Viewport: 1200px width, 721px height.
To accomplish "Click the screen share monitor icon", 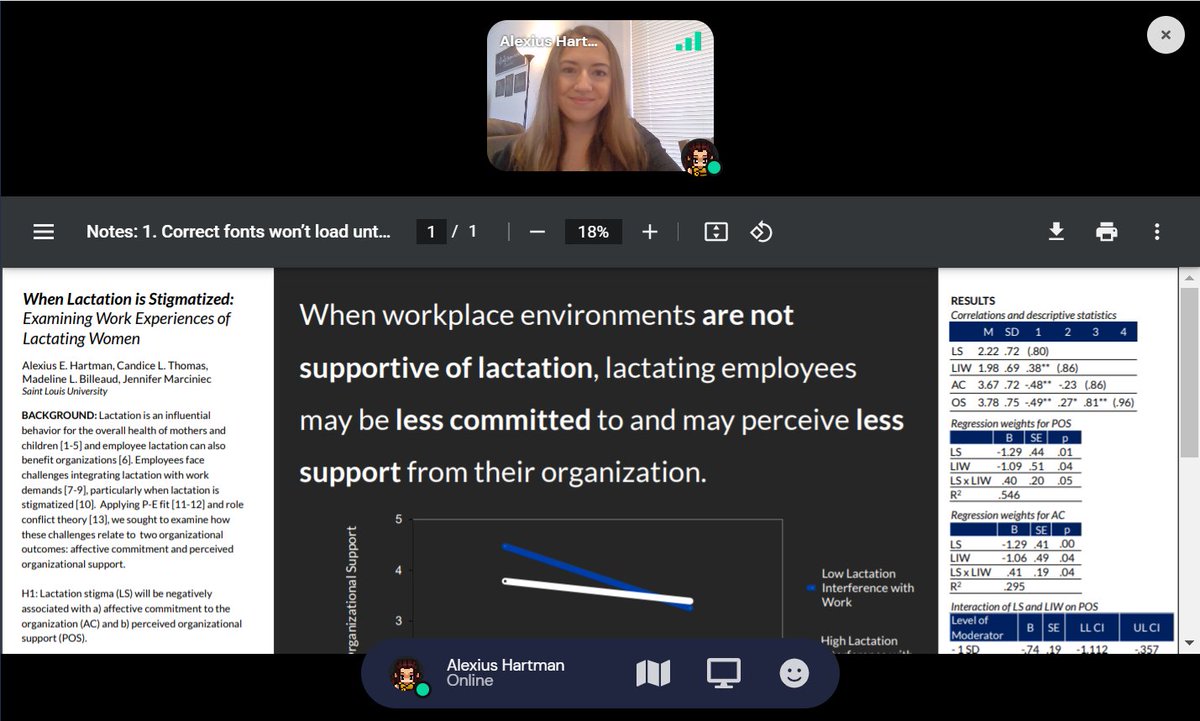I will [723, 674].
